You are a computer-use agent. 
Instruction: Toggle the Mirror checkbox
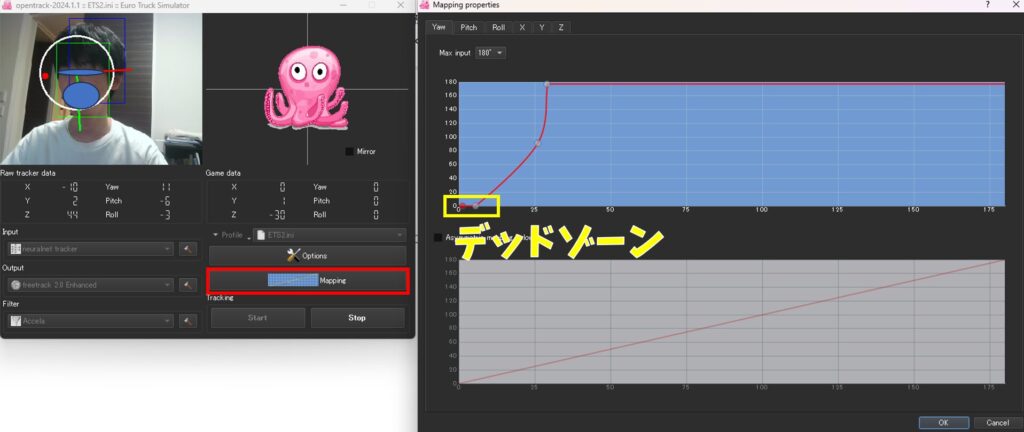click(349, 151)
